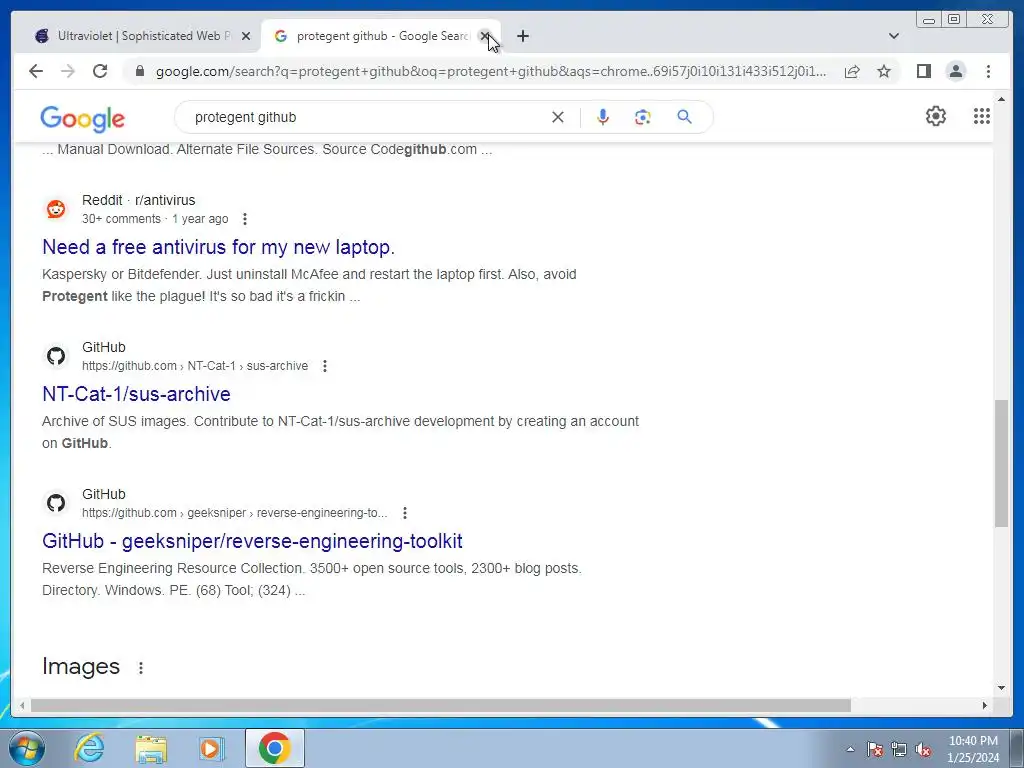Bookmark this page with the star icon
Screen dimensions: 1024x768
point(884,71)
